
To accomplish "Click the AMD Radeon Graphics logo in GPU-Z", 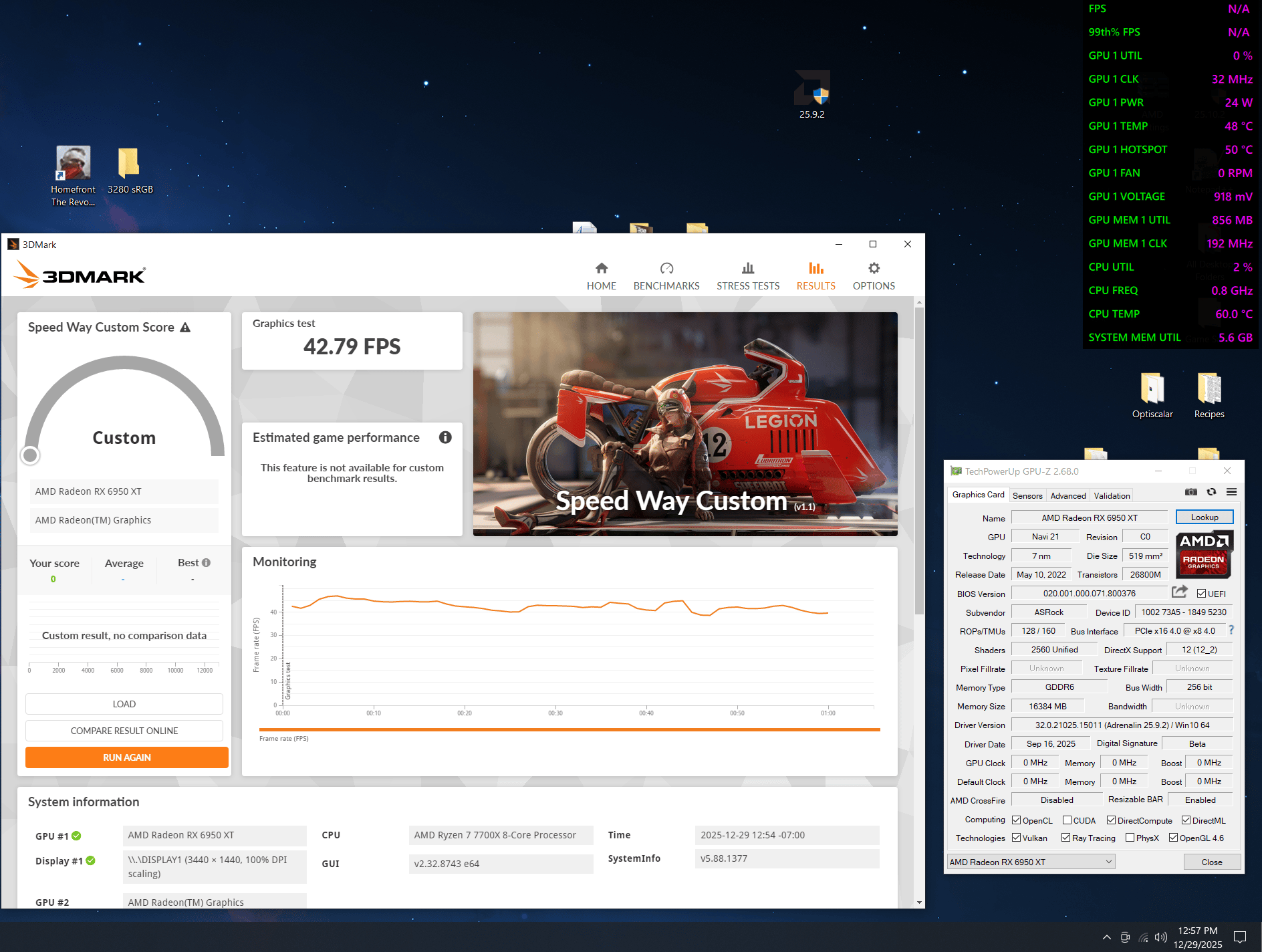I will [x=1204, y=554].
